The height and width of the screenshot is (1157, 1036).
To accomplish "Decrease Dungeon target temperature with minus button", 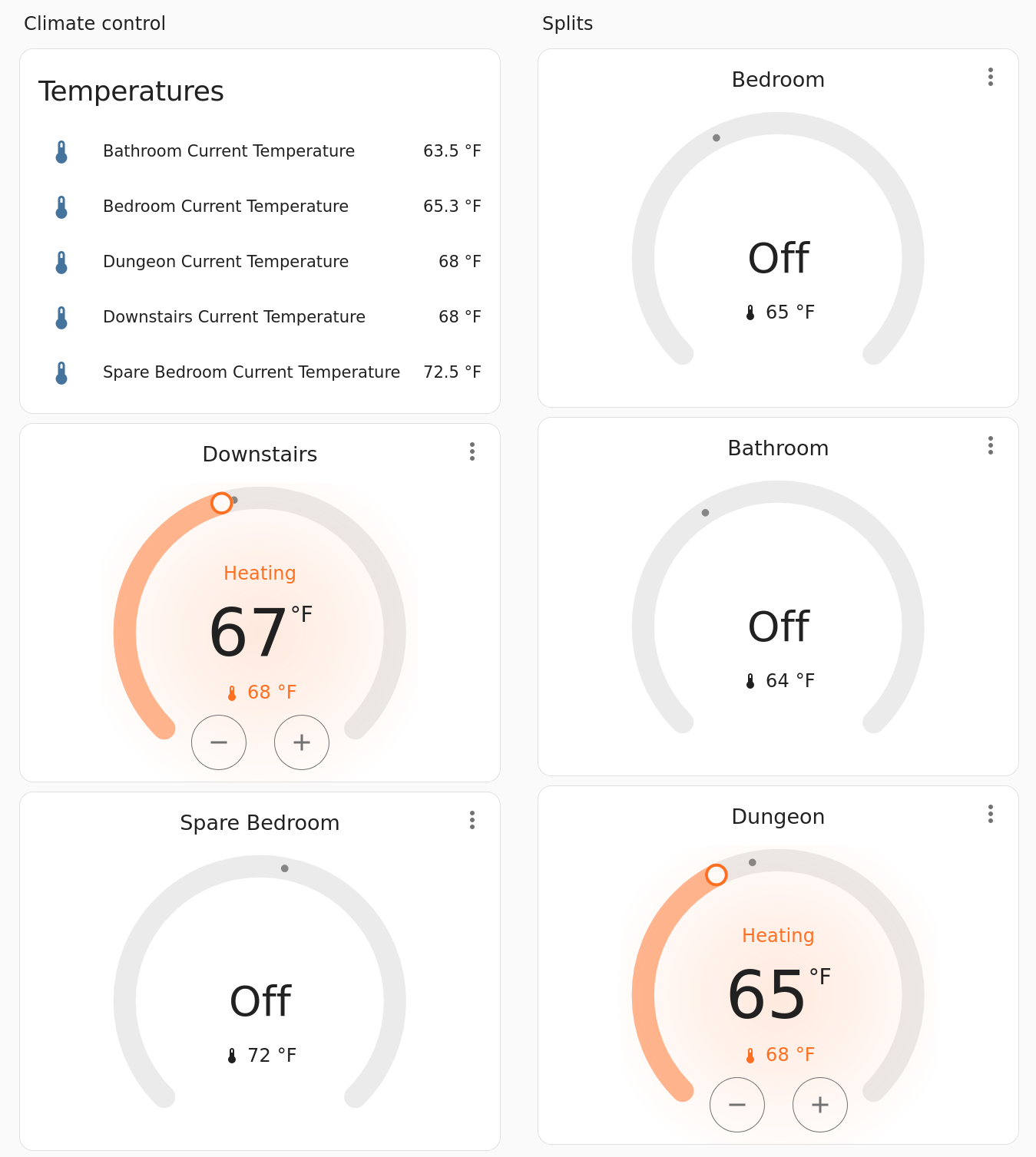I will pyautogui.click(x=737, y=1105).
